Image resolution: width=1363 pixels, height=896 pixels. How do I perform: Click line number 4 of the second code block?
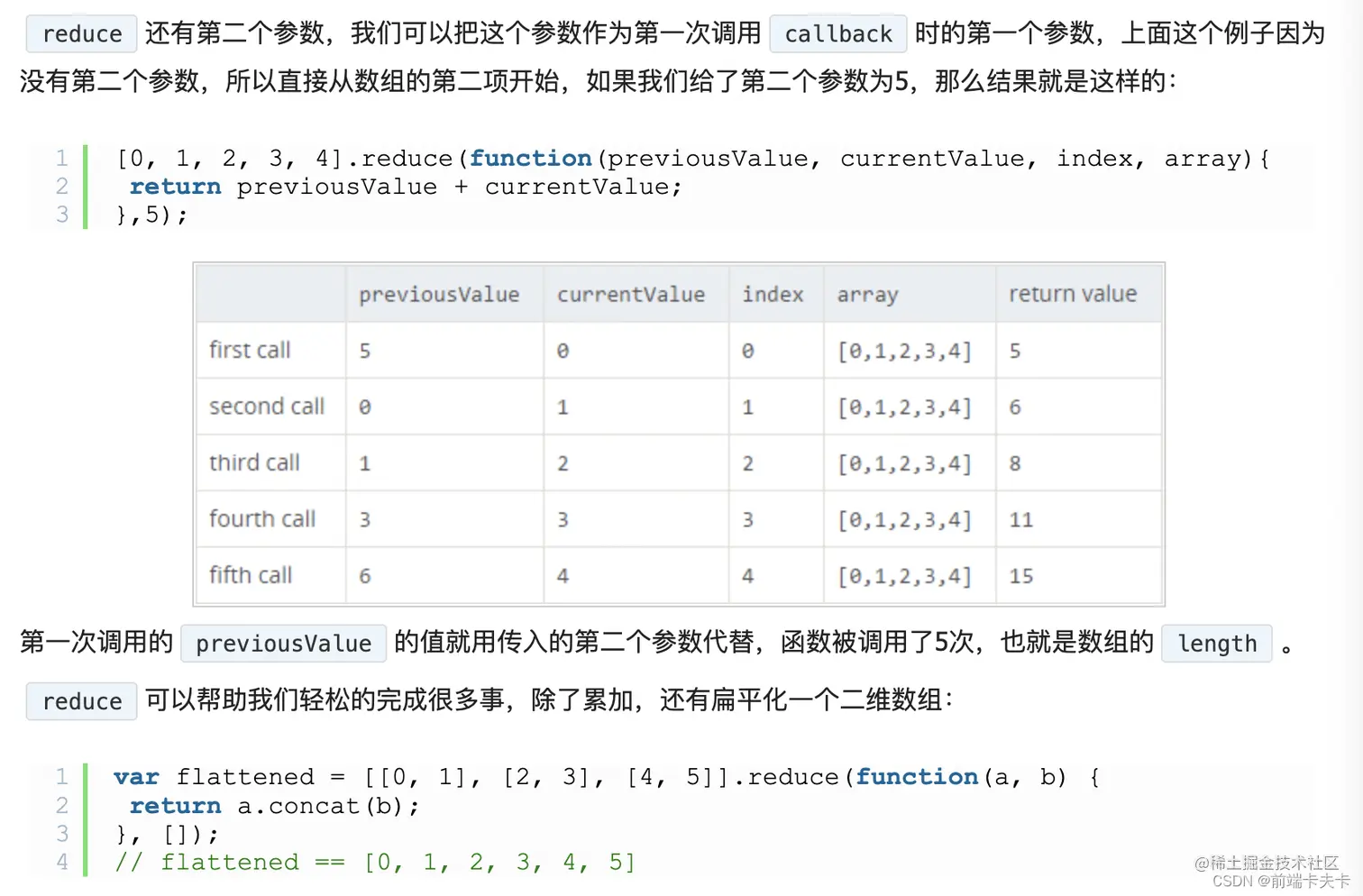pos(62,862)
